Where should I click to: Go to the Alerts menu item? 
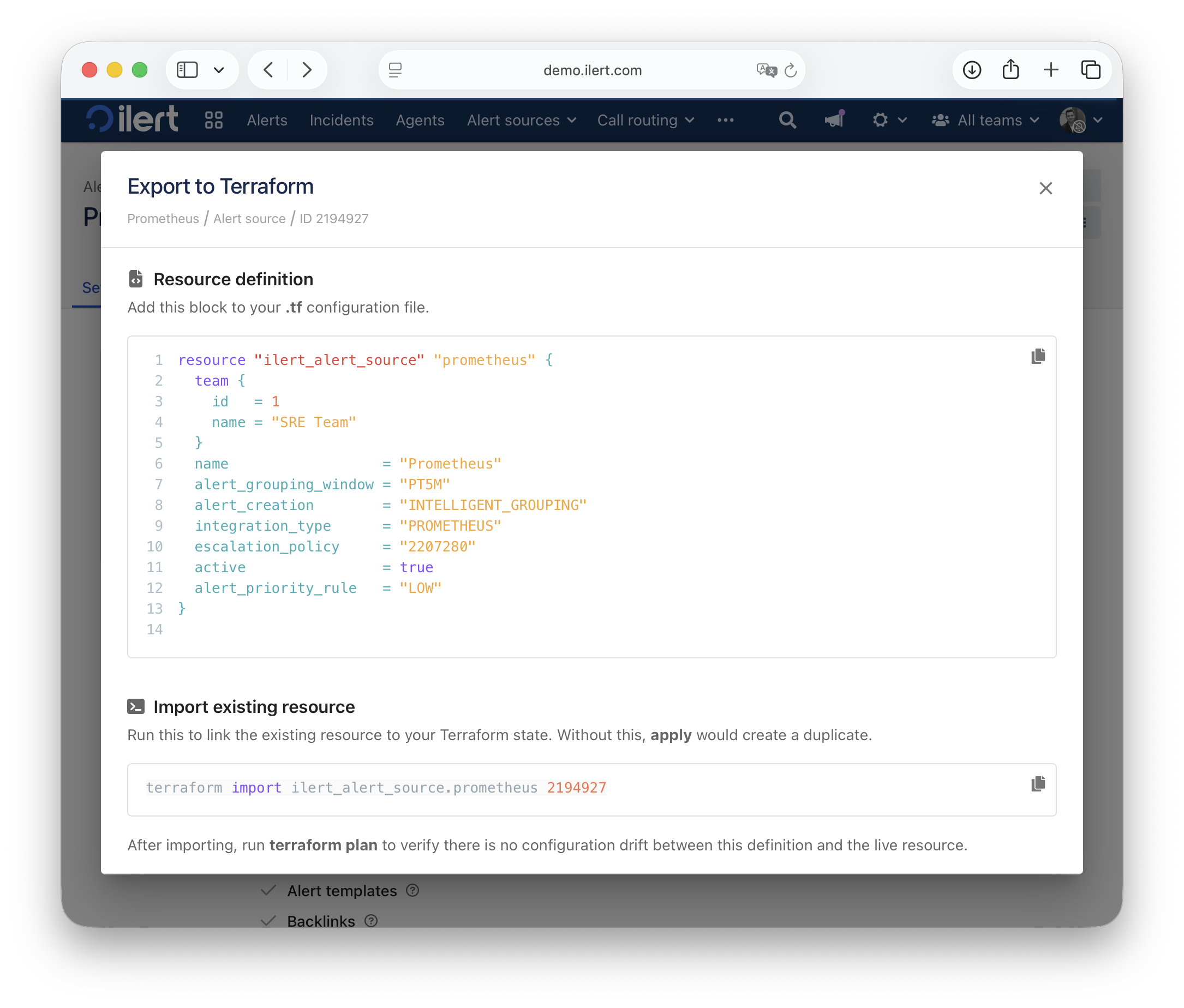click(267, 120)
